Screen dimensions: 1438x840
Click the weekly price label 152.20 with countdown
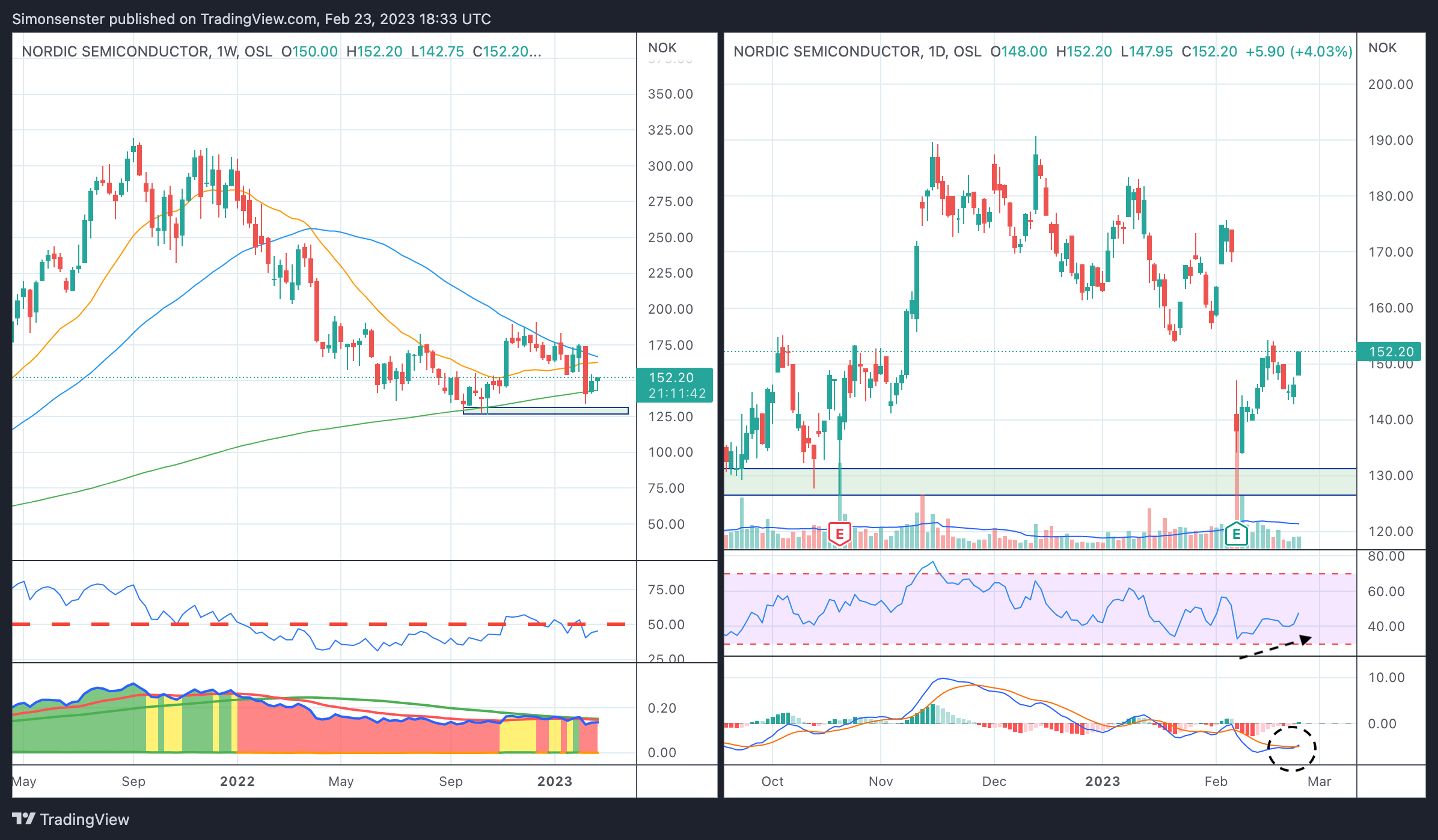pos(675,385)
